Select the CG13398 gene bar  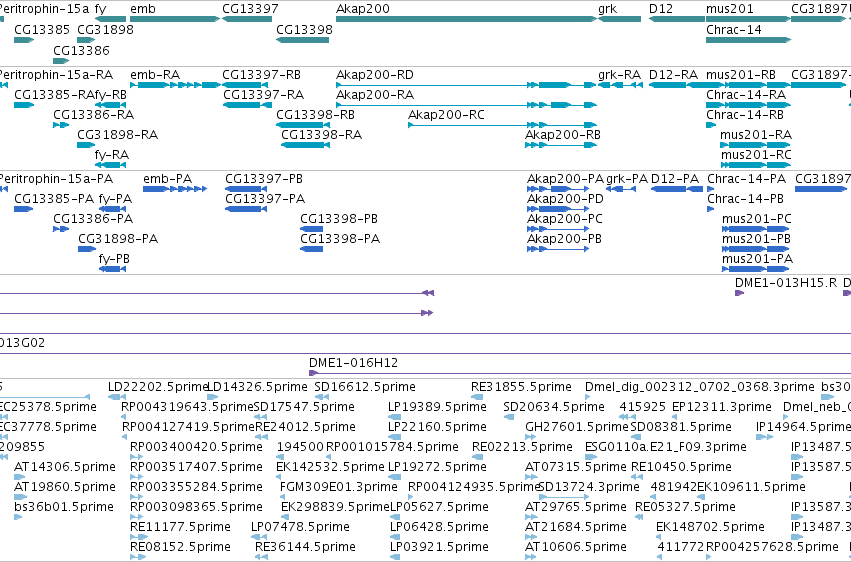click(302, 40)
